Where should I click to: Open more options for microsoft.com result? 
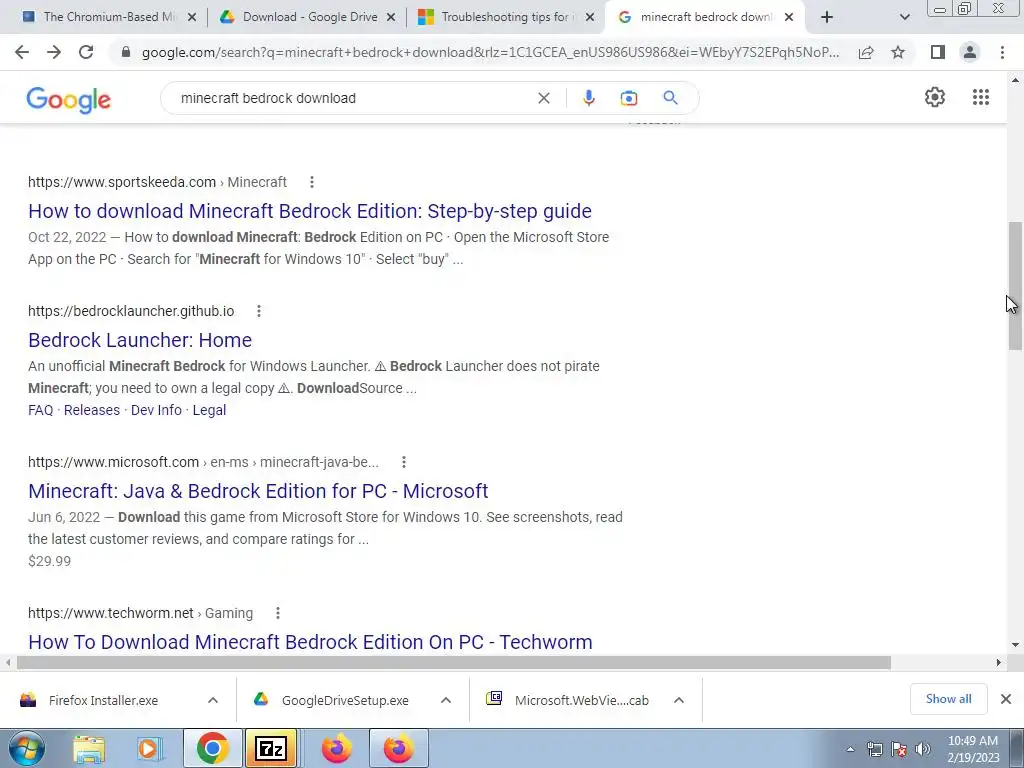coord(404,462)
